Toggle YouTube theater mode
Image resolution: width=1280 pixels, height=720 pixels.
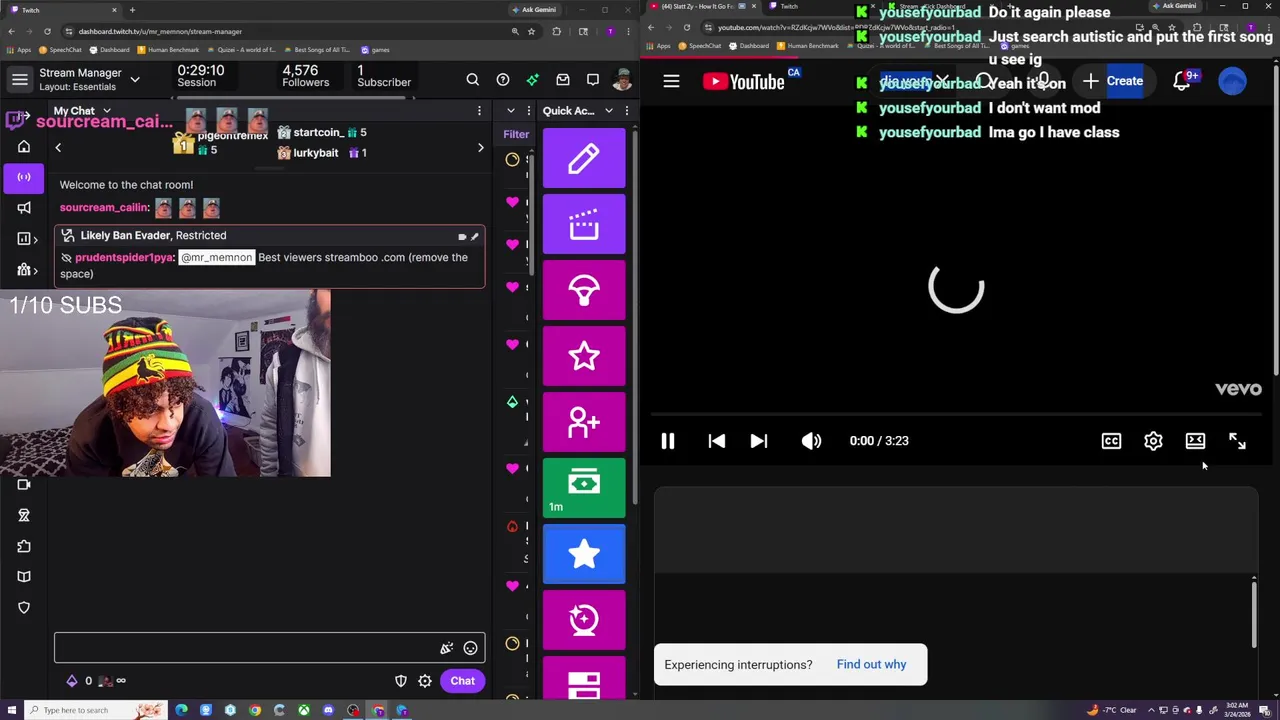point(1195,441)
